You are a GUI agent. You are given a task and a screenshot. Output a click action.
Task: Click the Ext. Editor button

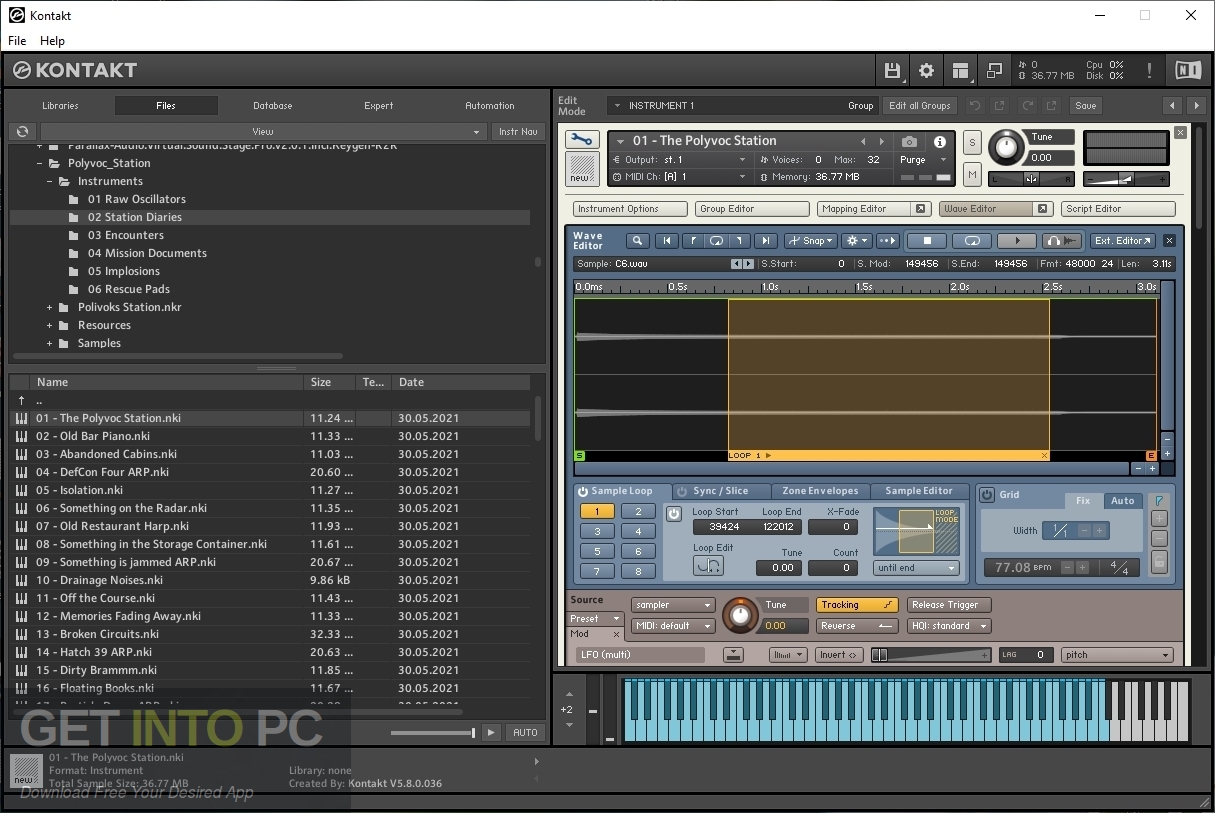[x=1123, y=241]
